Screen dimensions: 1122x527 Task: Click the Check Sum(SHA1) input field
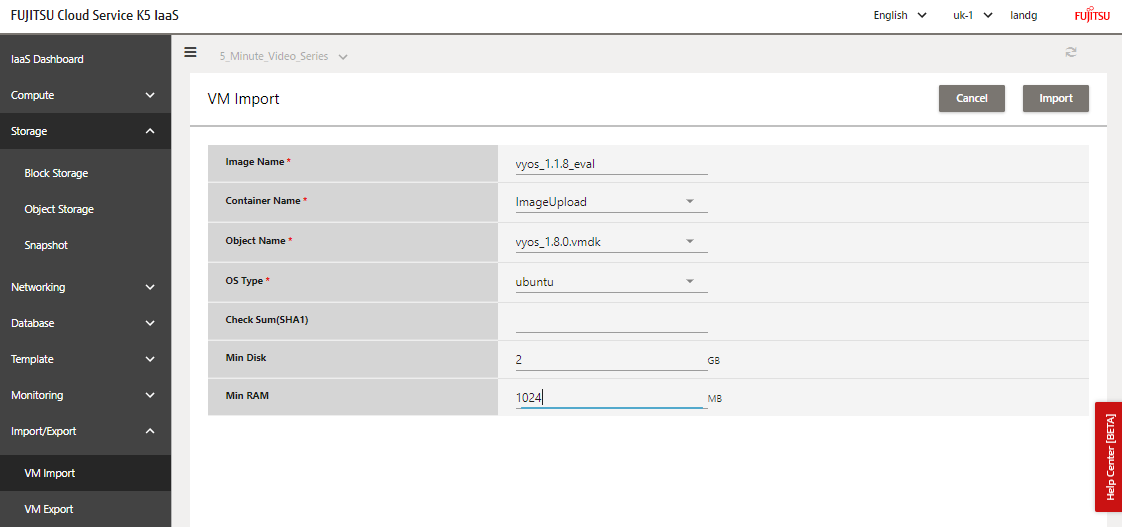(x=611, y=321)
